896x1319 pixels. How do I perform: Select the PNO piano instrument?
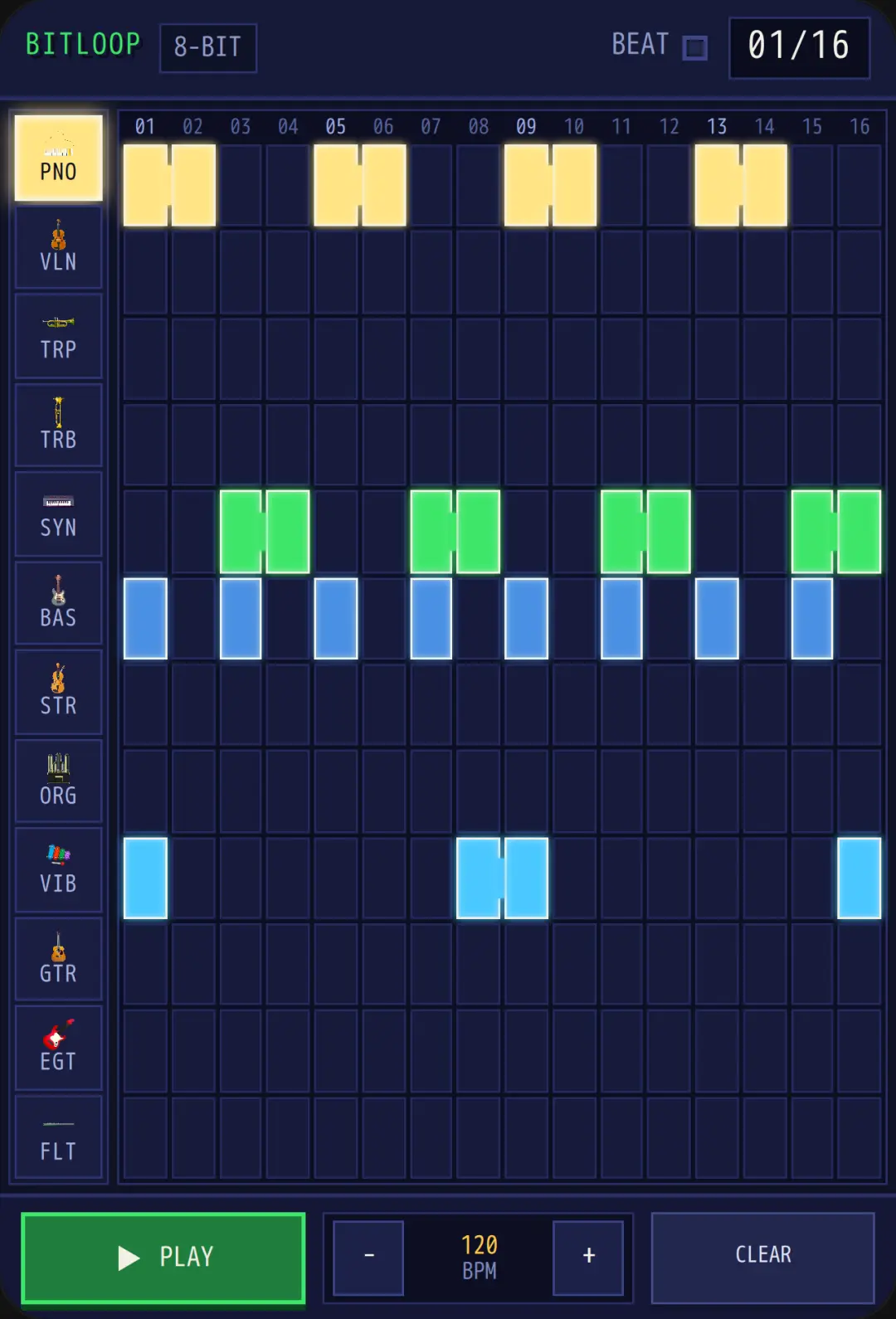click(58, 158)
